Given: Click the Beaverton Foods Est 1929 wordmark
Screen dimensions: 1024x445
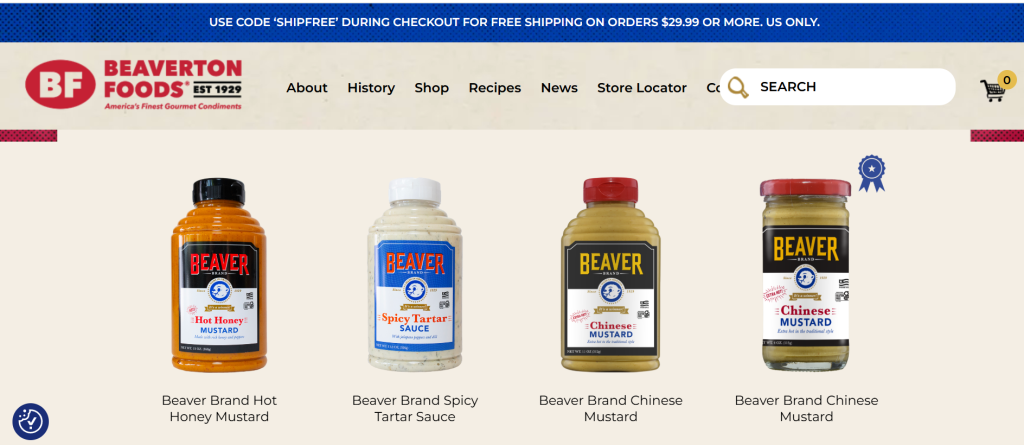Looking at the screenshot, I should click(173, 84).
